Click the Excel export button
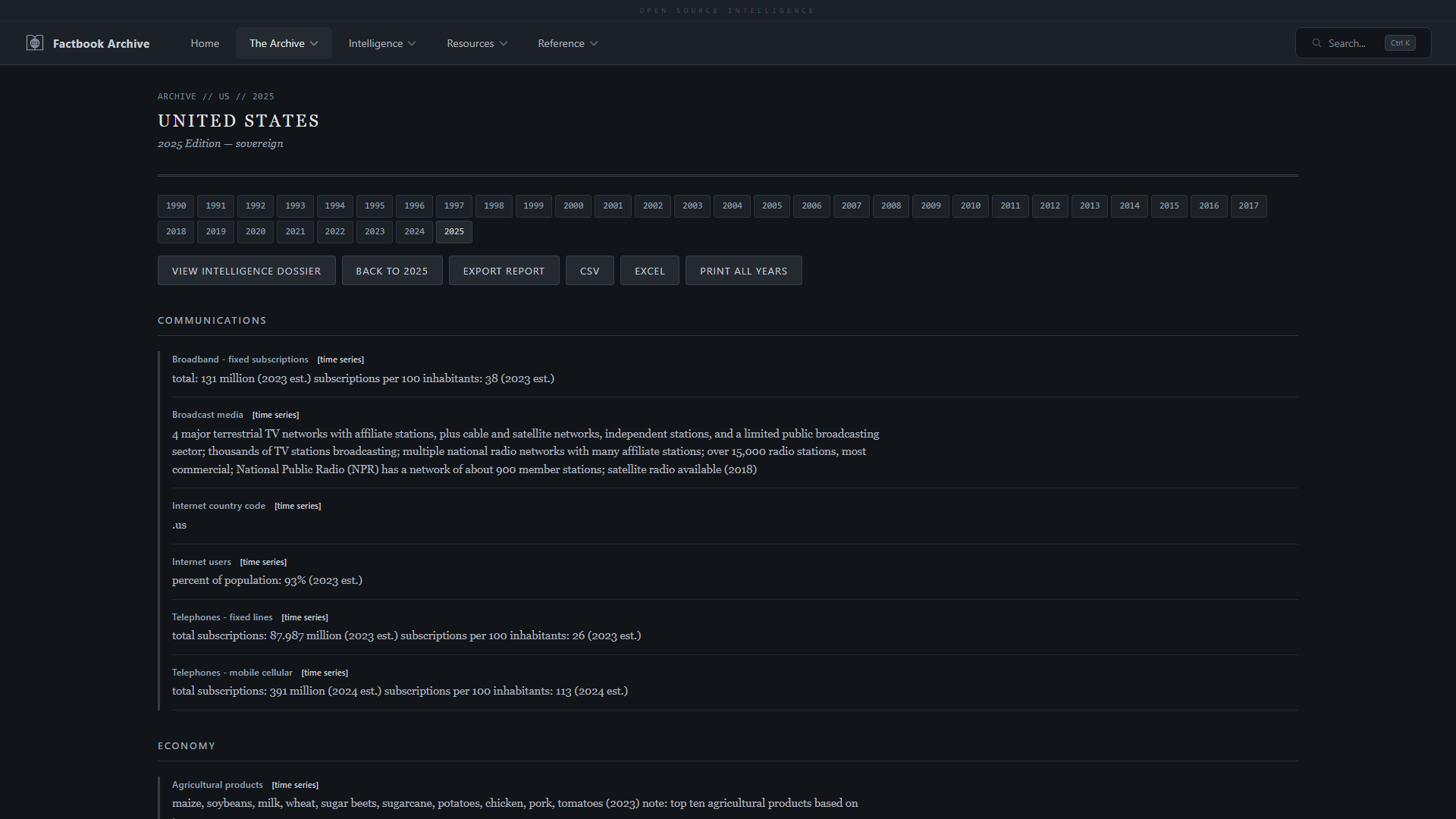This screenshot has width=1456, height=819. [x=649, y=271]
